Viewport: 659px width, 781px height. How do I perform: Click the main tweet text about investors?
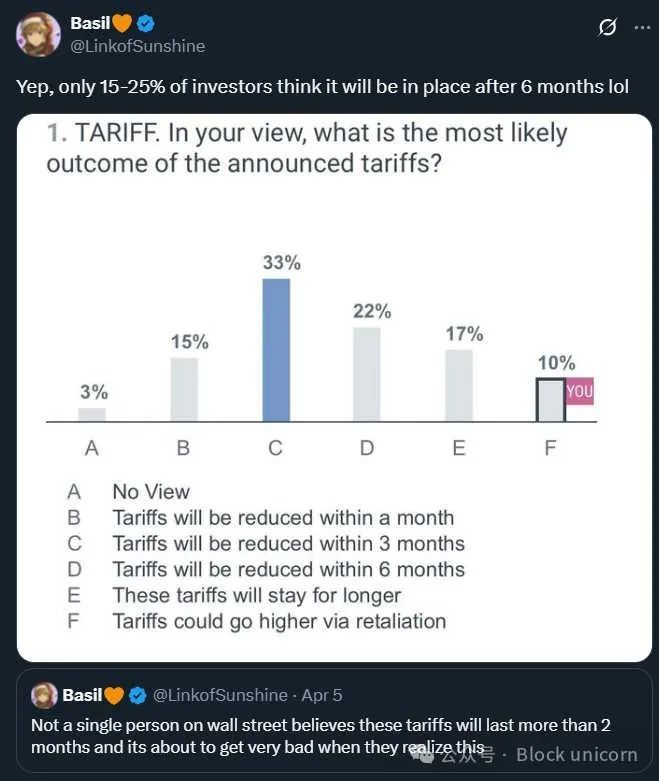(322, 86)
